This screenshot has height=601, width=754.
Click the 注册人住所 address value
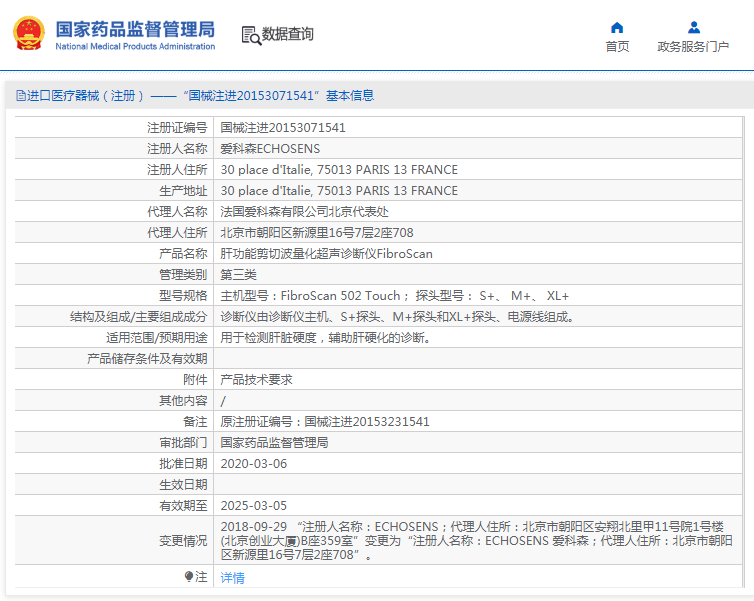tap(339, 170)
